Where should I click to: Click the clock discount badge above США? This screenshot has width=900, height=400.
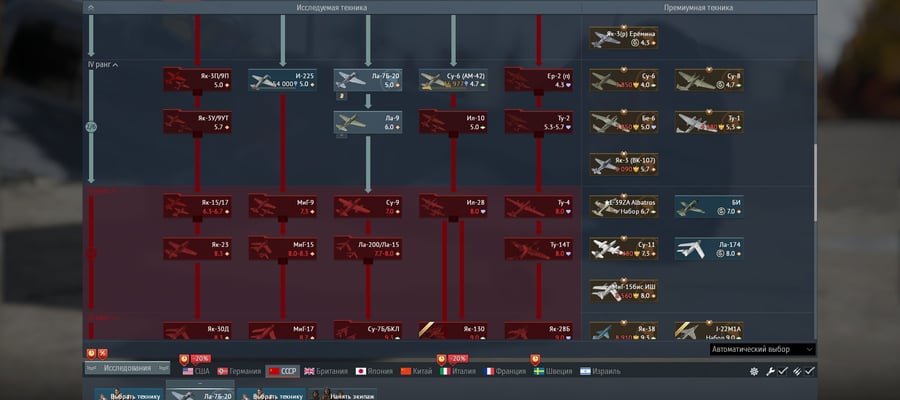coord(184,359)
